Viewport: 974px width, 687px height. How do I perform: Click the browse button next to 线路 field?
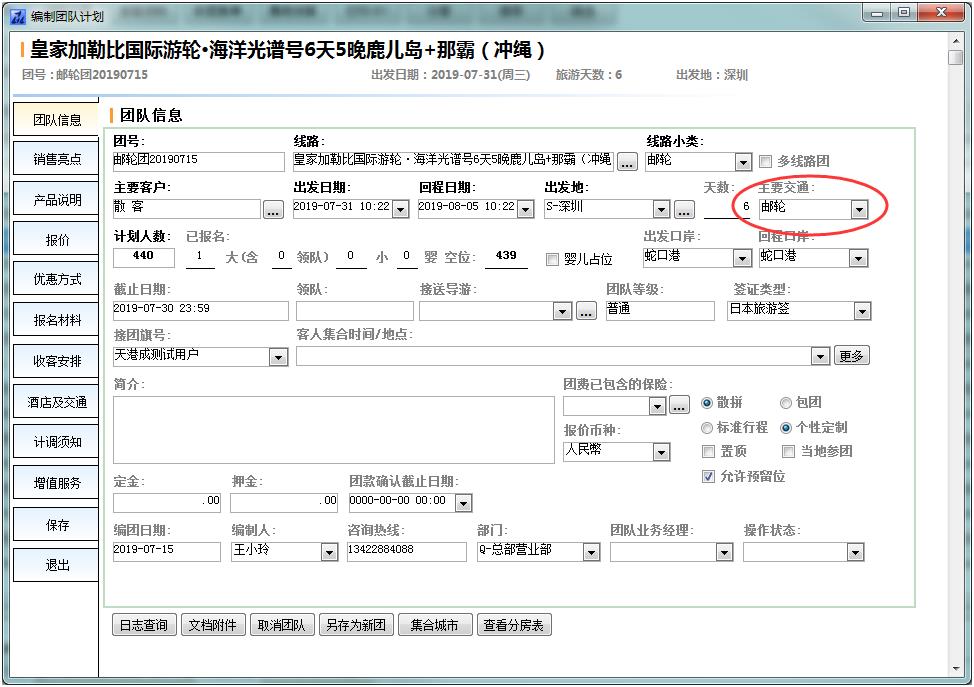pyautogui.click(x=627, y=162)
